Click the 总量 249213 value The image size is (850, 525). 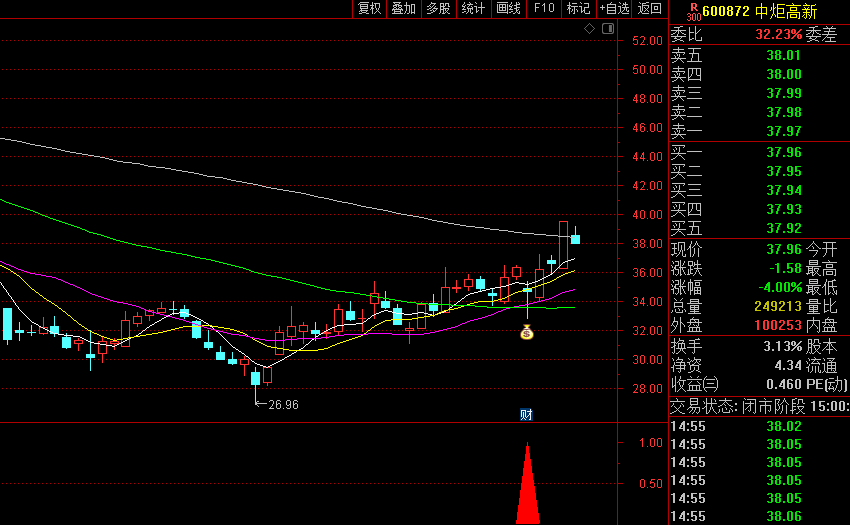778,306
